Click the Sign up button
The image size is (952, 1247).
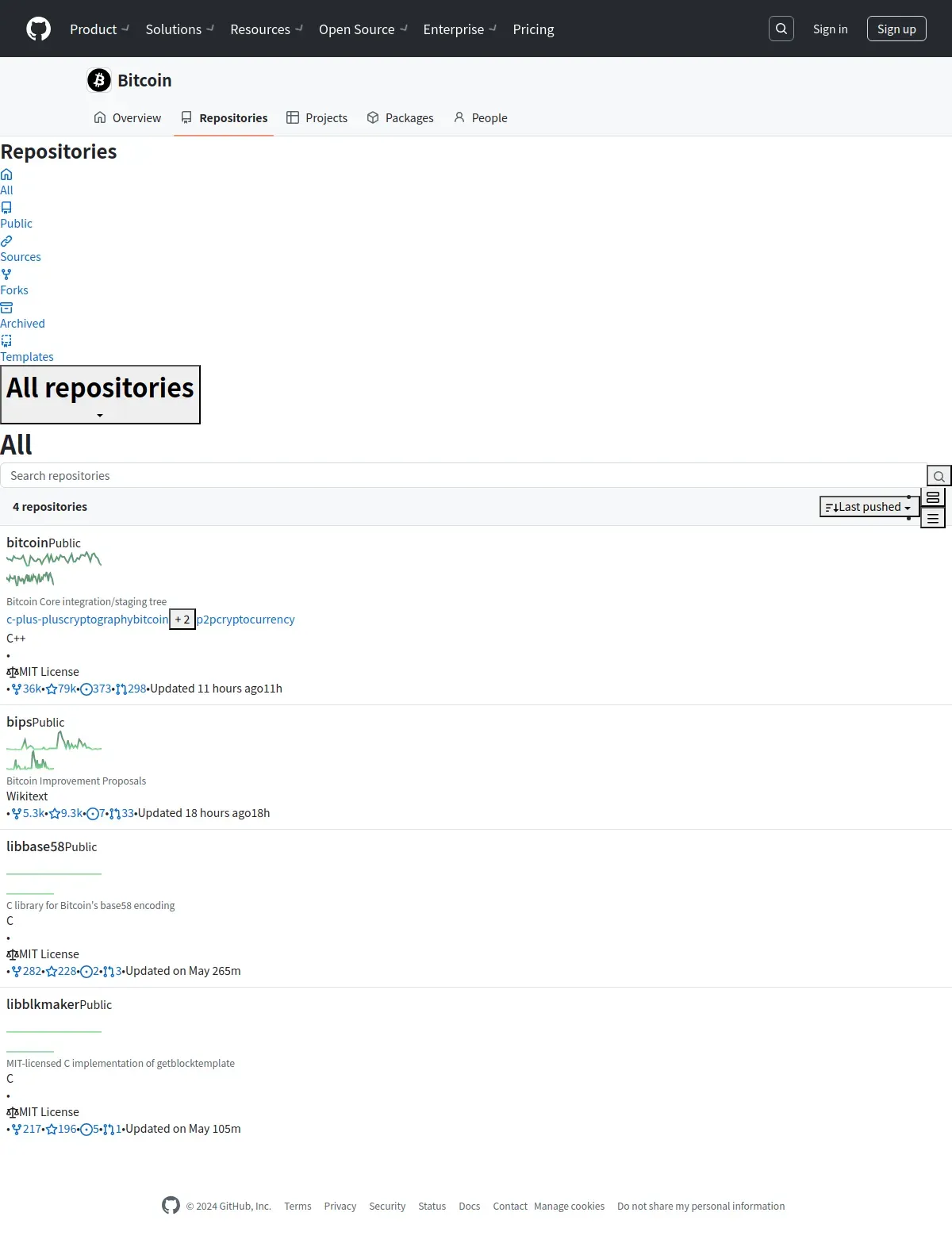[x=896, y=29]
